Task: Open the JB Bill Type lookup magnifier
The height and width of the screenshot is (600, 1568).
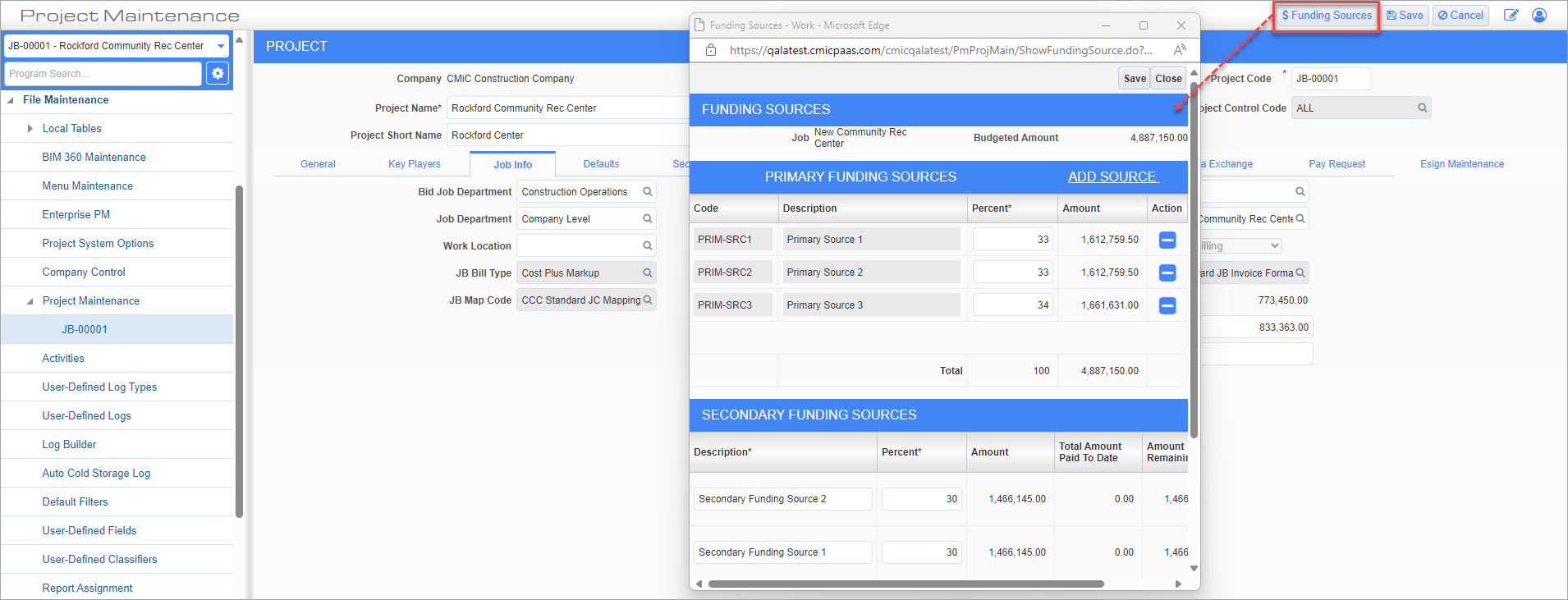Action: pos(648,273)
